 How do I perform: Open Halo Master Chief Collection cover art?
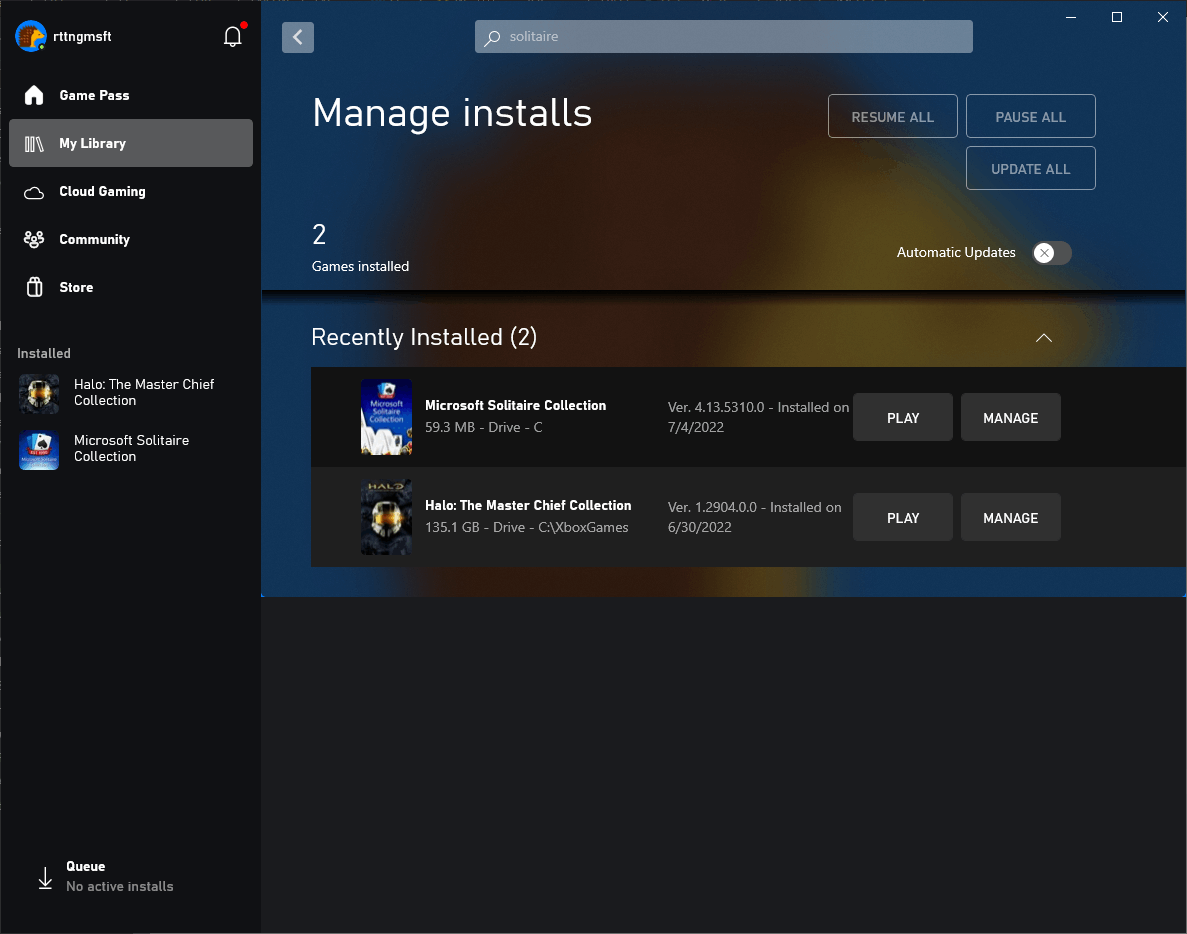click(386, 517)
